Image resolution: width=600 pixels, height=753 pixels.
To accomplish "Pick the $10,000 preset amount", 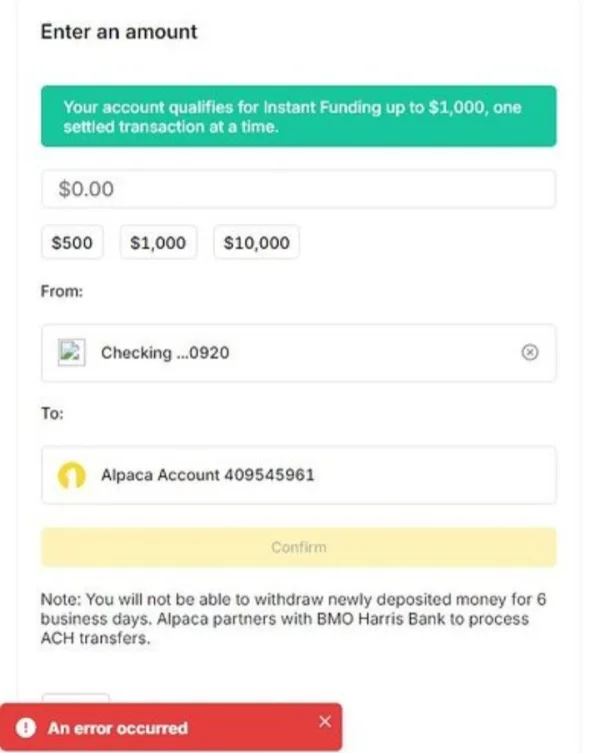I will click(x=256, y=242).
